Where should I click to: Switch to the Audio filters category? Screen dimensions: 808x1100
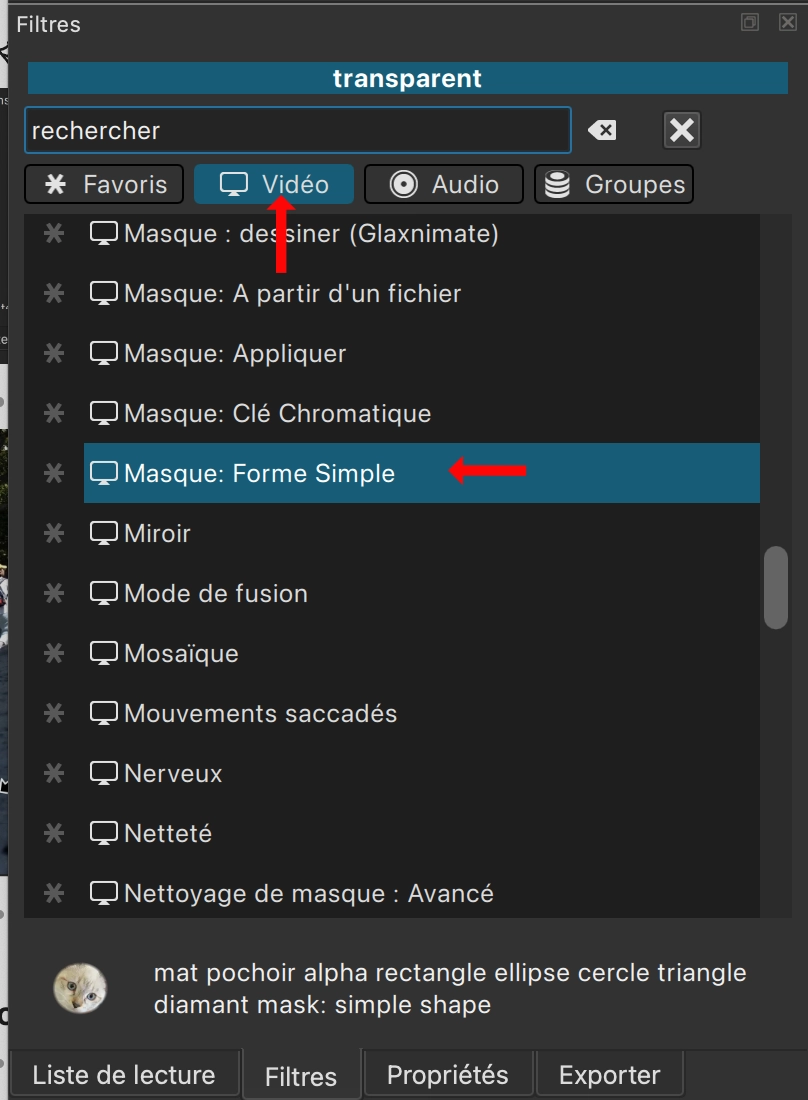point(444,184)
